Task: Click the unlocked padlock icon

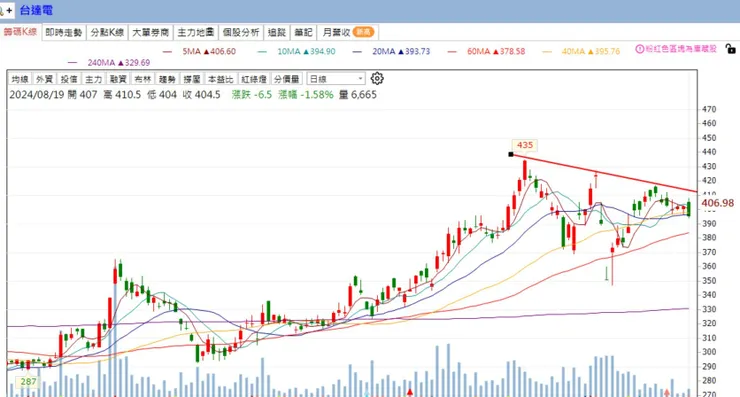Action: [731, 49]
